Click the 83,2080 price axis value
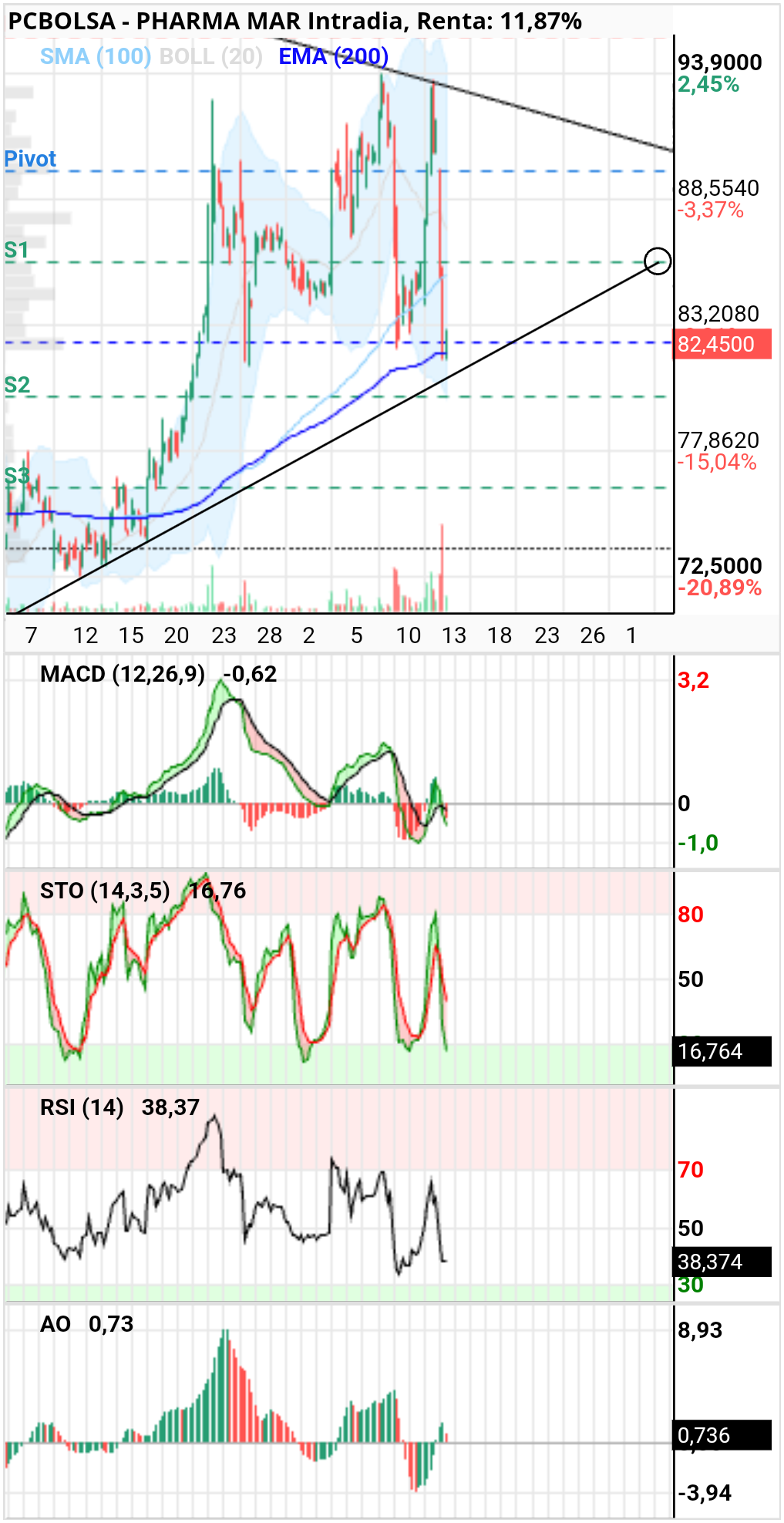Screen dimensions: 784x1523 coord(718,314)
